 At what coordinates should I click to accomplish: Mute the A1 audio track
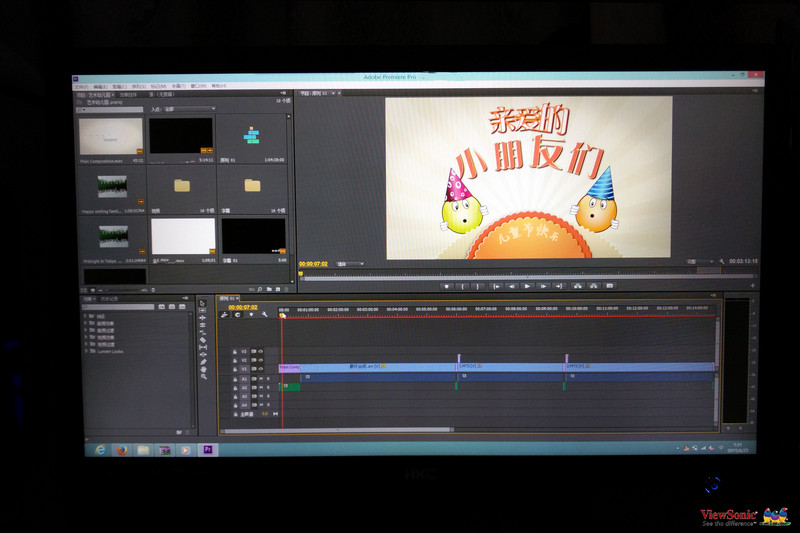[261, 379]
